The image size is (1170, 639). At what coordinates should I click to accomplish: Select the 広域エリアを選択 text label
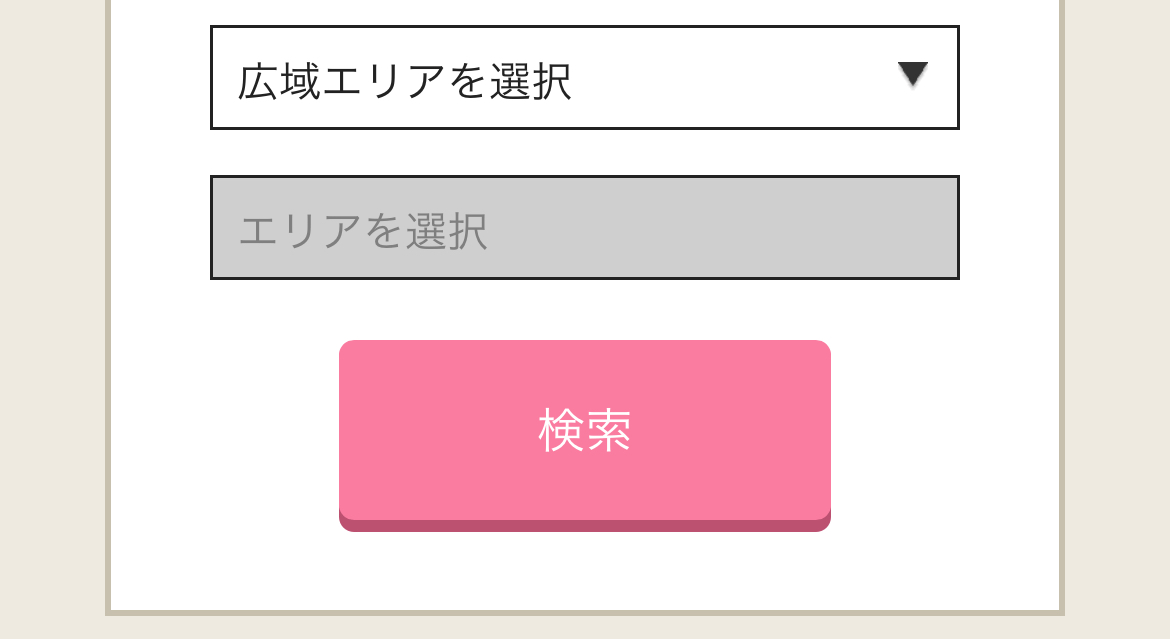pyautogui.click(x=404, y=82)
